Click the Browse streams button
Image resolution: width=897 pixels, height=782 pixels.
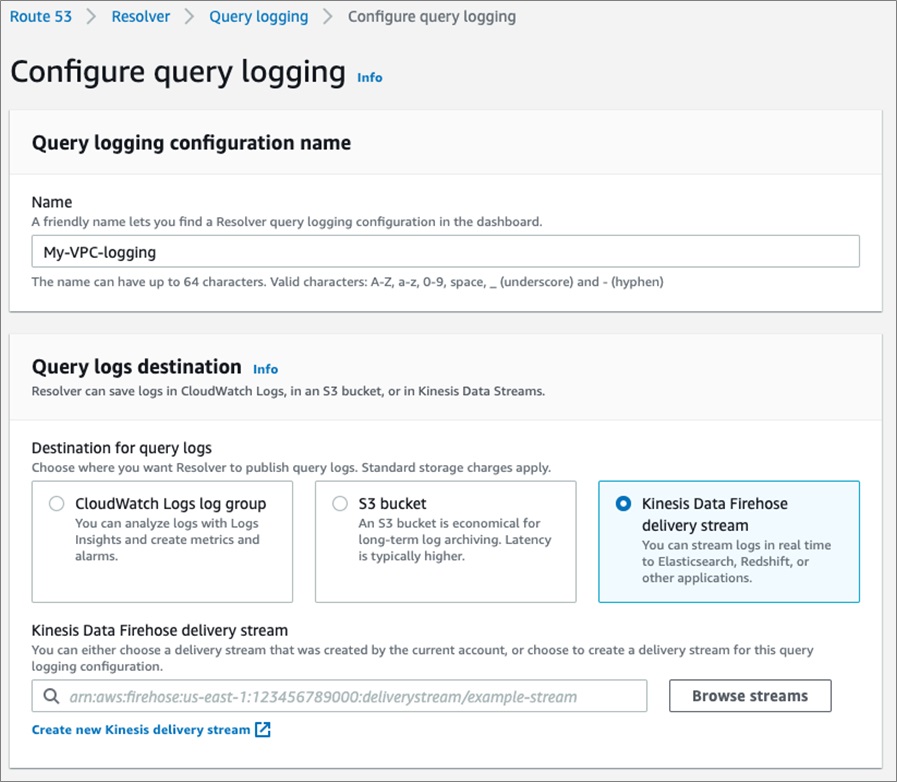coord(750,696)
